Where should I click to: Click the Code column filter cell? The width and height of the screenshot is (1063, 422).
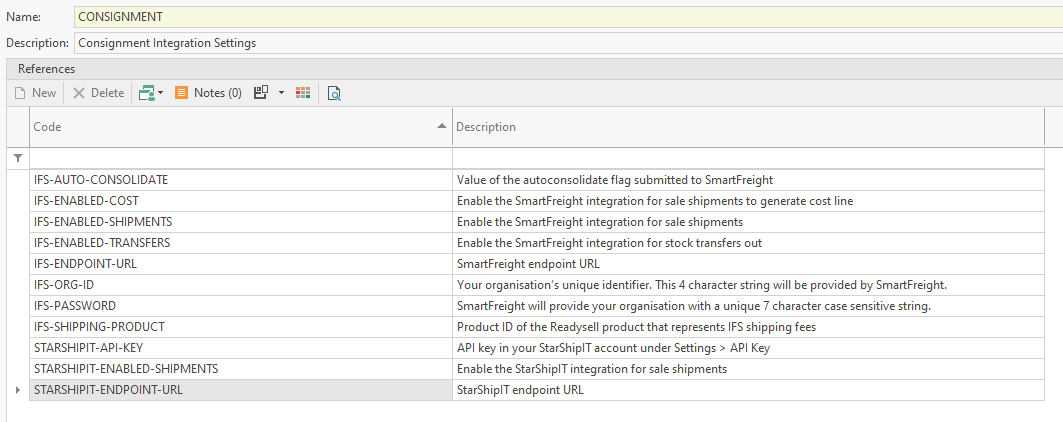pos(240,158)
